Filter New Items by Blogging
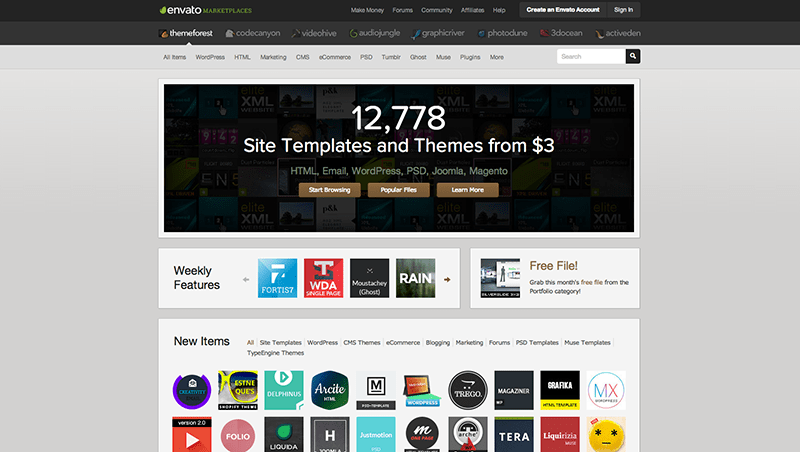The height and width of the screenshot is (452, 800). [438, 343]
